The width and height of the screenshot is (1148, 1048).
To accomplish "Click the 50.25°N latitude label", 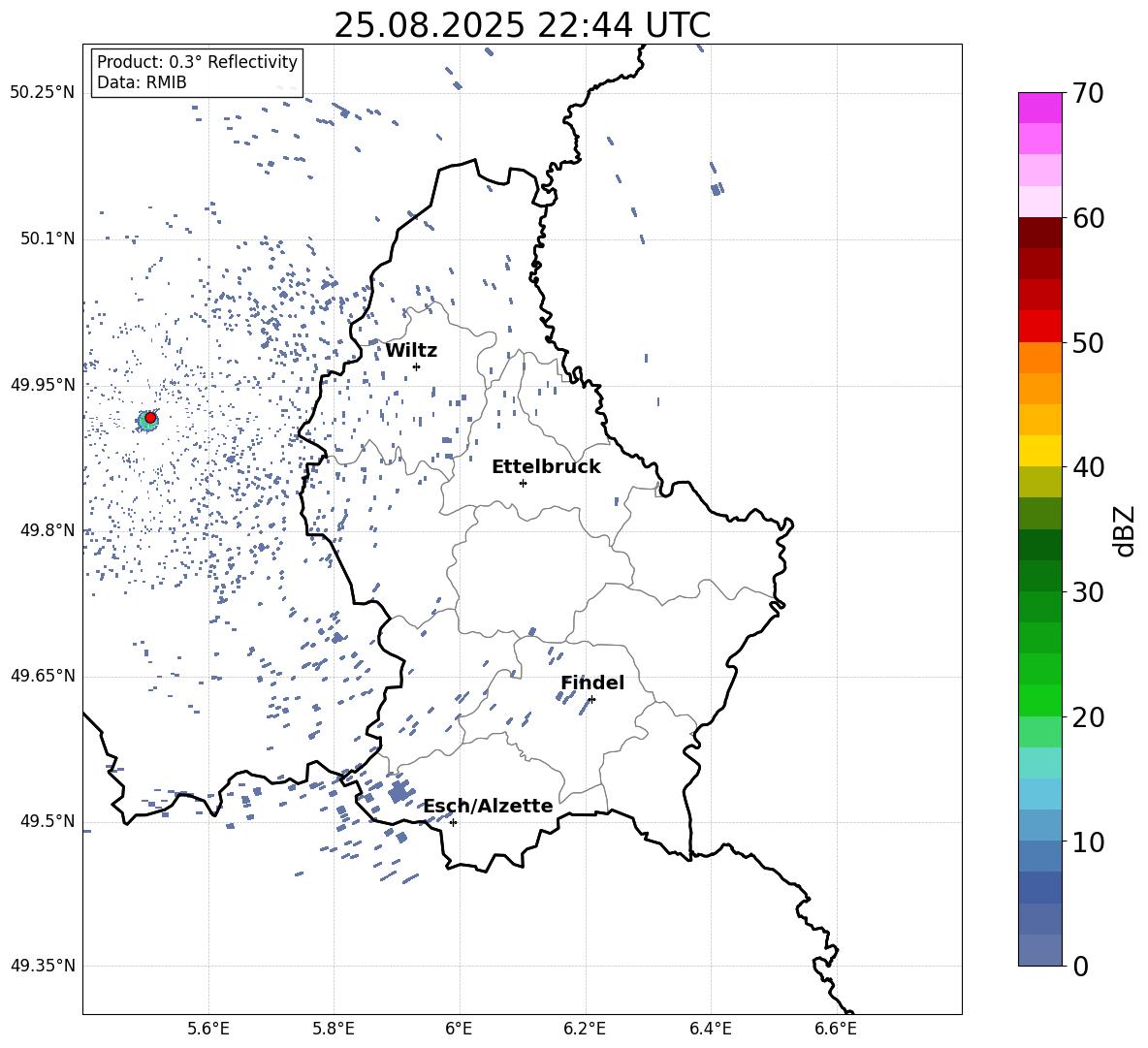I will click(43, 93).
